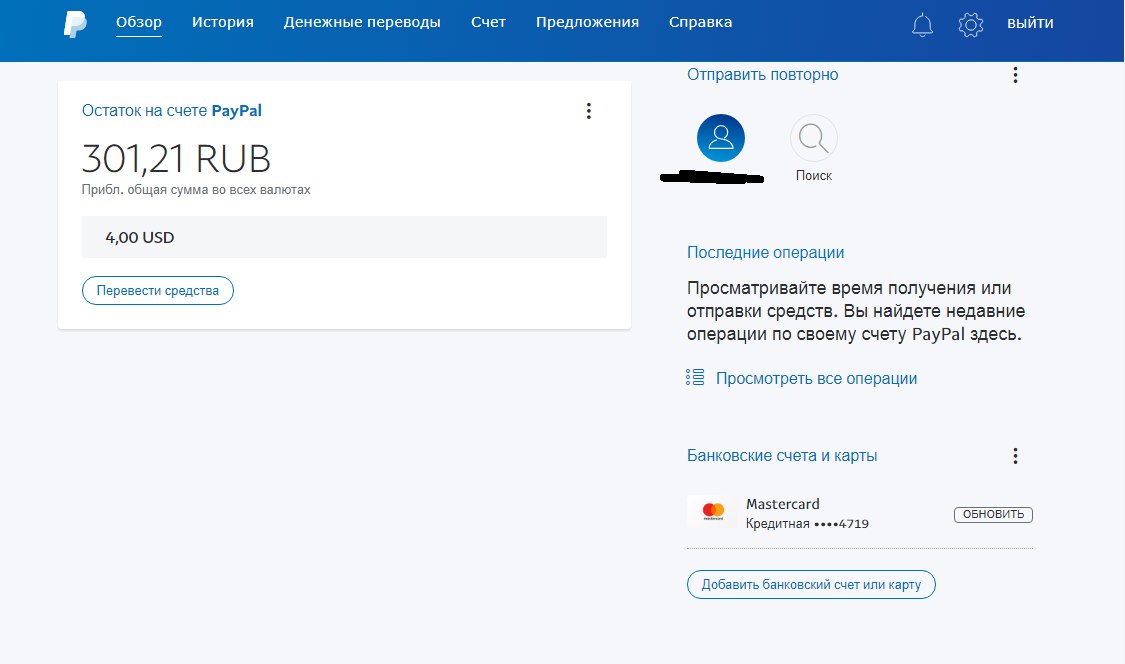The height and width of the screenshot is (664, 1125).
Task: Click the list icon beside Просмотреть все операции
Action: (695, 378)
